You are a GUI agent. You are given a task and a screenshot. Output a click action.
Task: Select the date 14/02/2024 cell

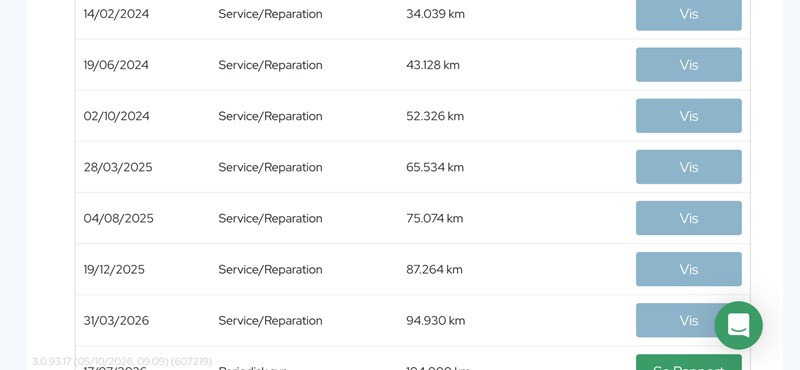tap(116, 14)
